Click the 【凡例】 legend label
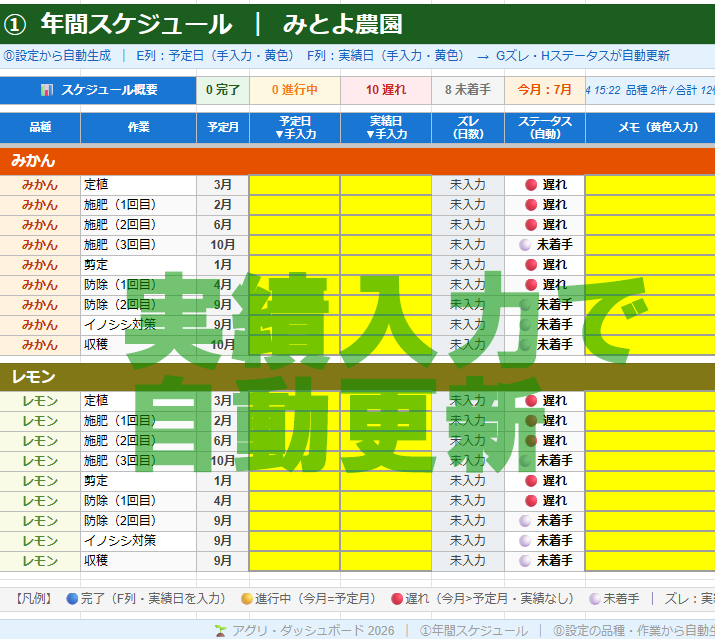The height and width of the screenshot is (639, 715). point(33,599)
